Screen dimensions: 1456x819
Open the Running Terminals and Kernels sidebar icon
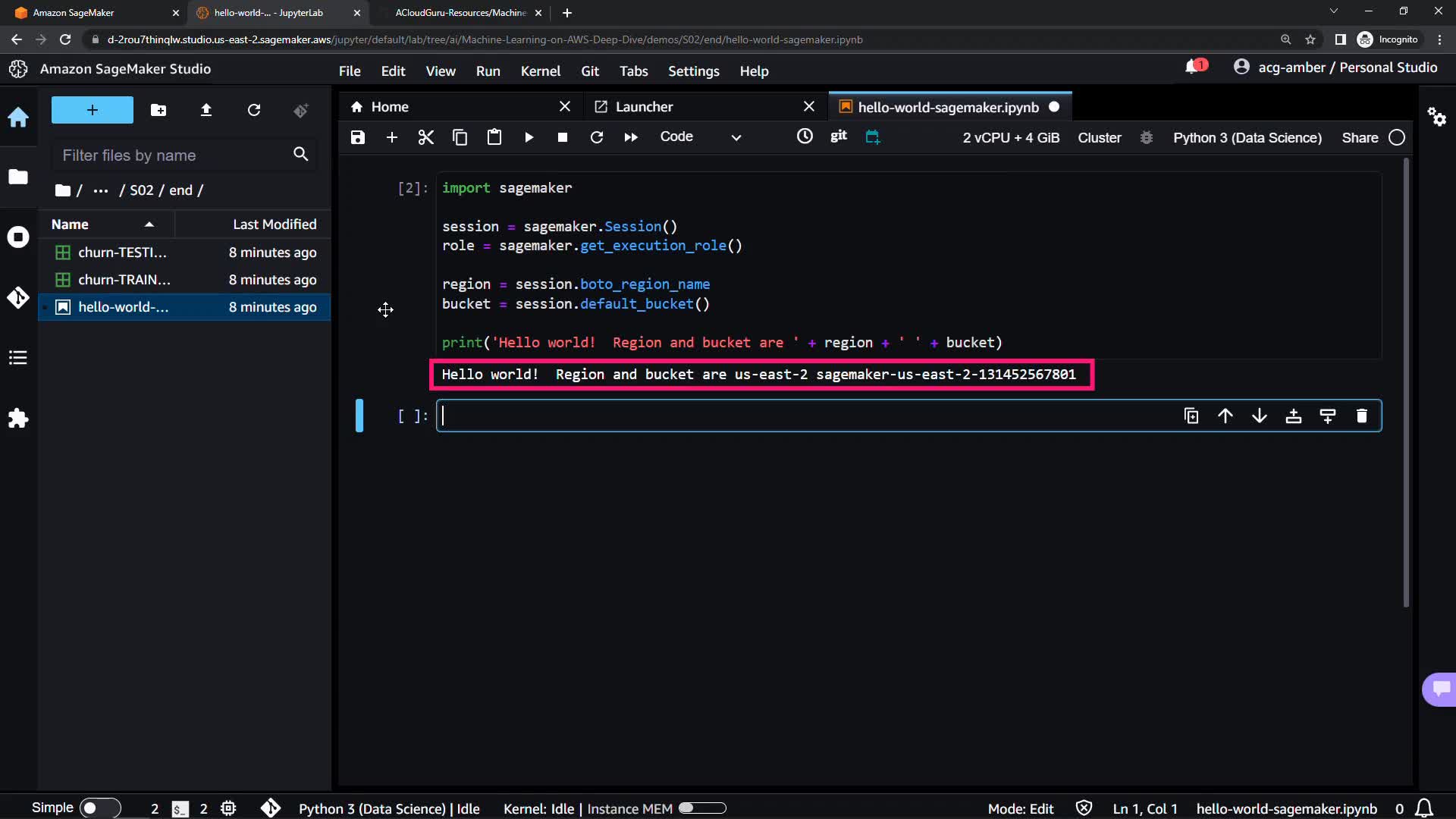point(18,237)
